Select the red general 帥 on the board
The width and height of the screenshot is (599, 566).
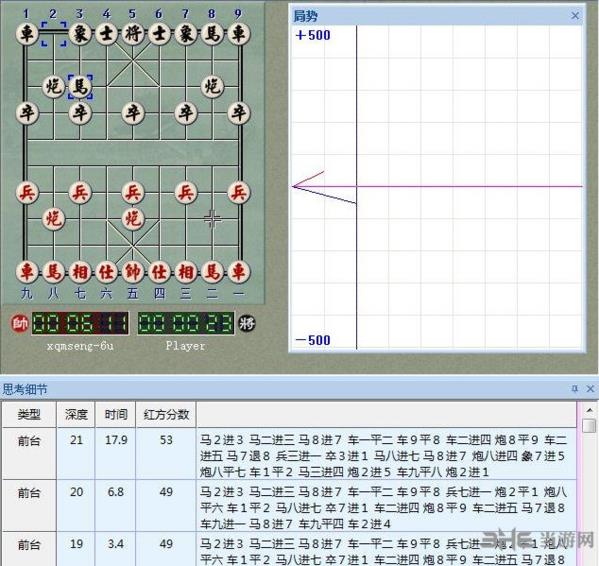point(133,272)
